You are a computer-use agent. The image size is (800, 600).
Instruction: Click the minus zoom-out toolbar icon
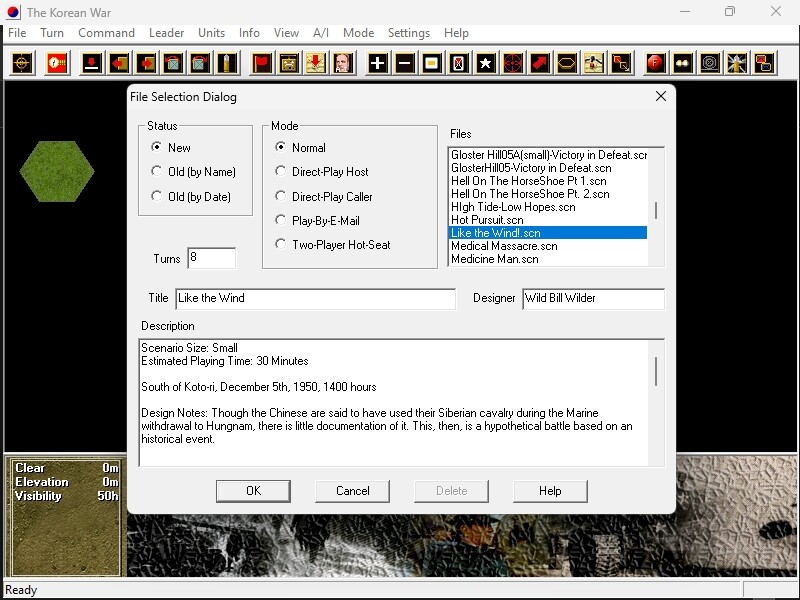[404, 63]
